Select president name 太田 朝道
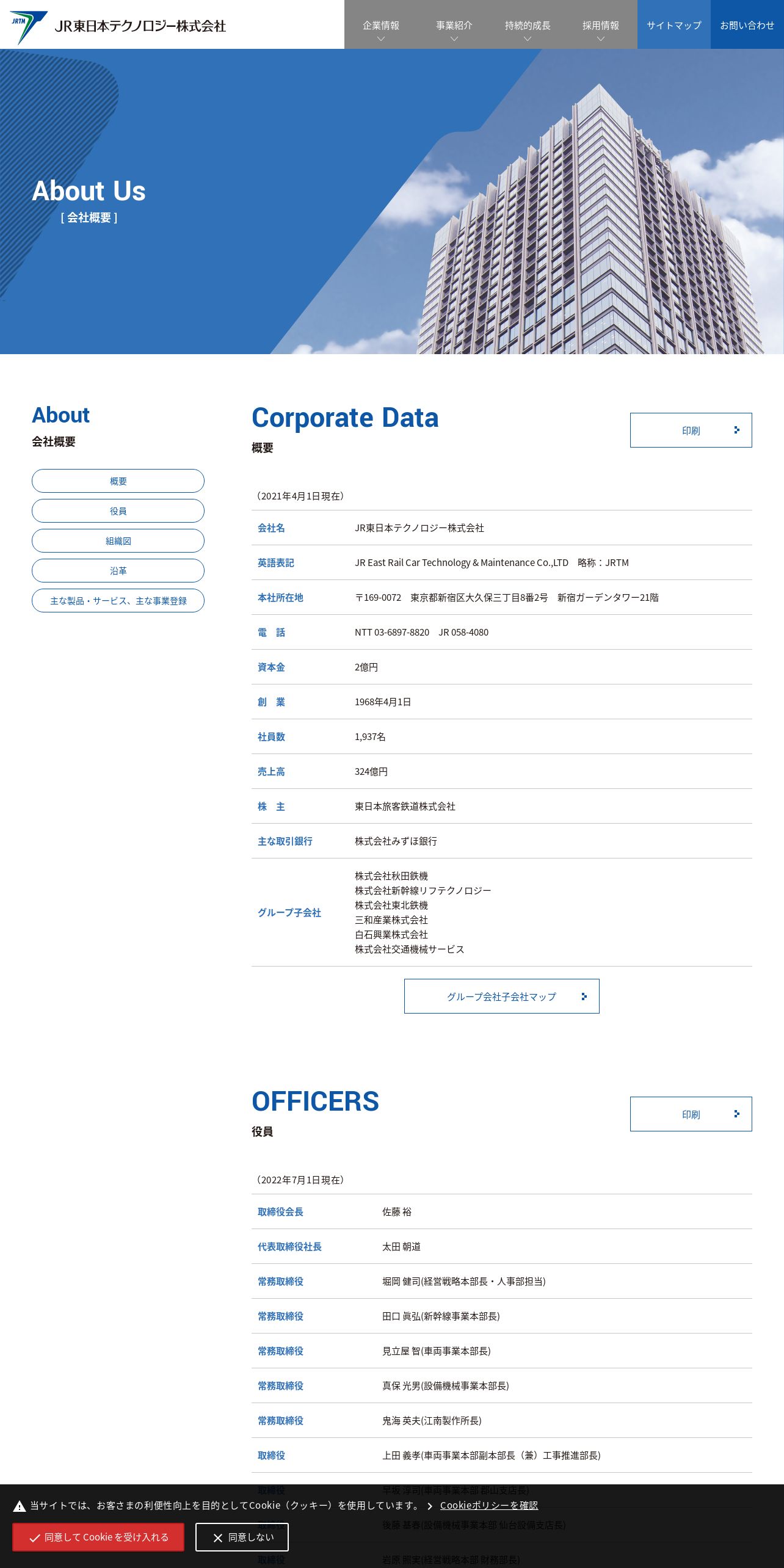This screenshot has height=1568, width=784. (x=401, y=1247)
